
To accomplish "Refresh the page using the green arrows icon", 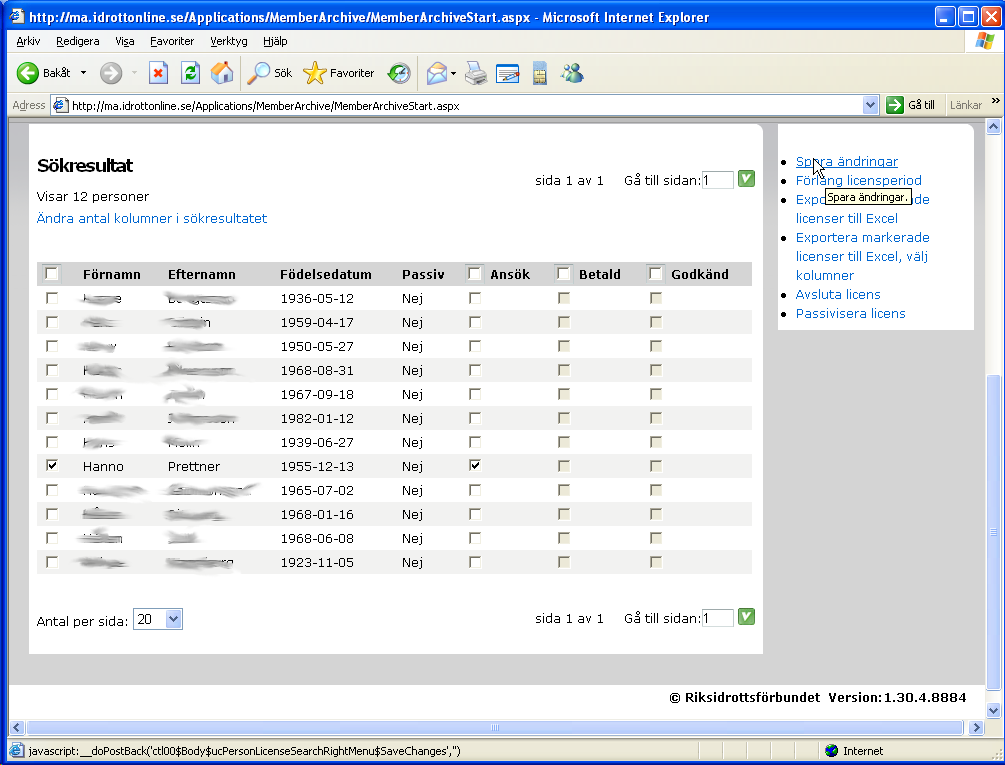I will pyautogui.click(x=190, y=73).
